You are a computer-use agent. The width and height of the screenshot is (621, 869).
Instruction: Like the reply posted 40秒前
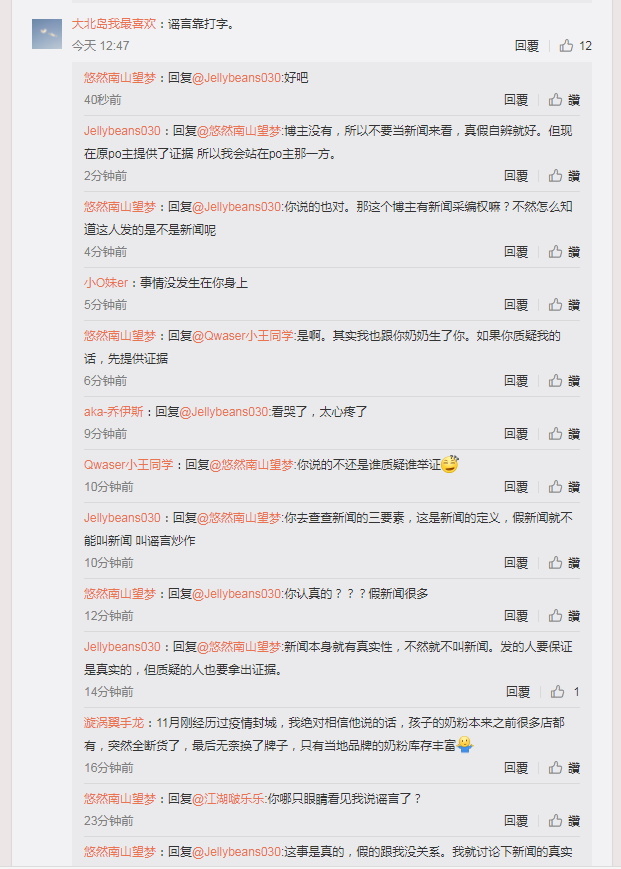564,100
